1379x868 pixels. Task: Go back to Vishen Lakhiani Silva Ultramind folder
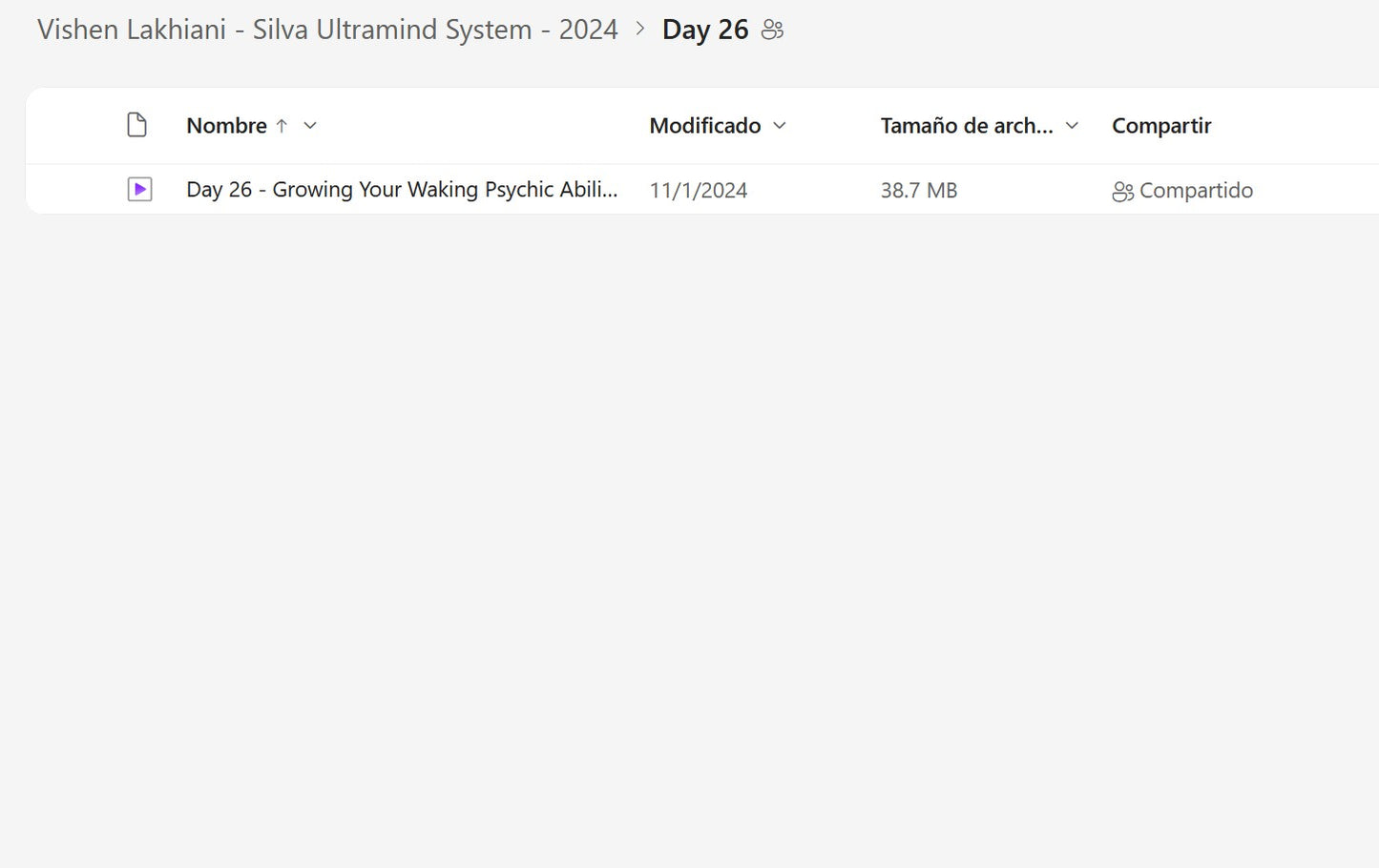pos(327,30)
